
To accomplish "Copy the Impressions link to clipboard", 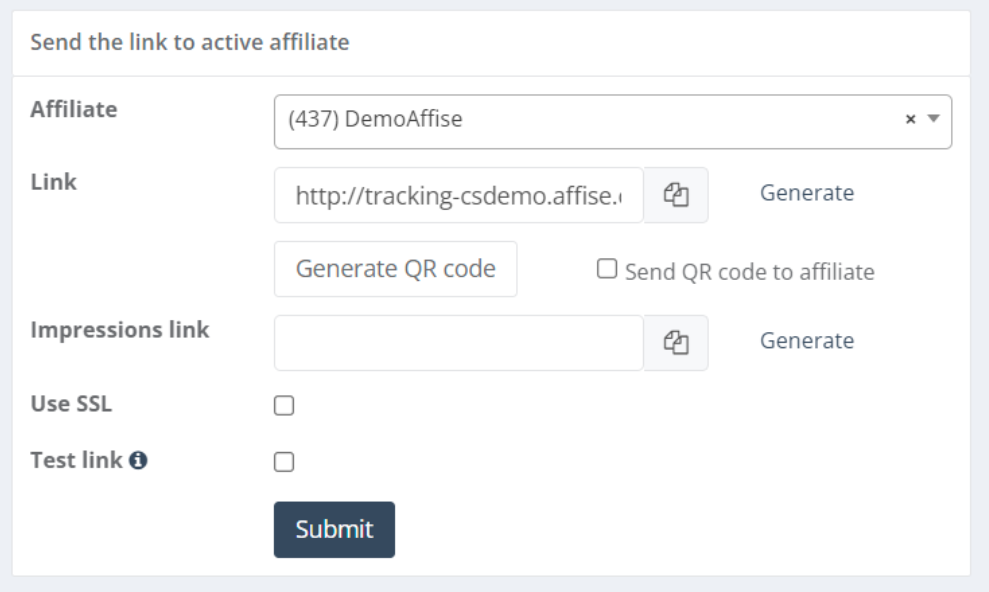I will click(676, 343).
